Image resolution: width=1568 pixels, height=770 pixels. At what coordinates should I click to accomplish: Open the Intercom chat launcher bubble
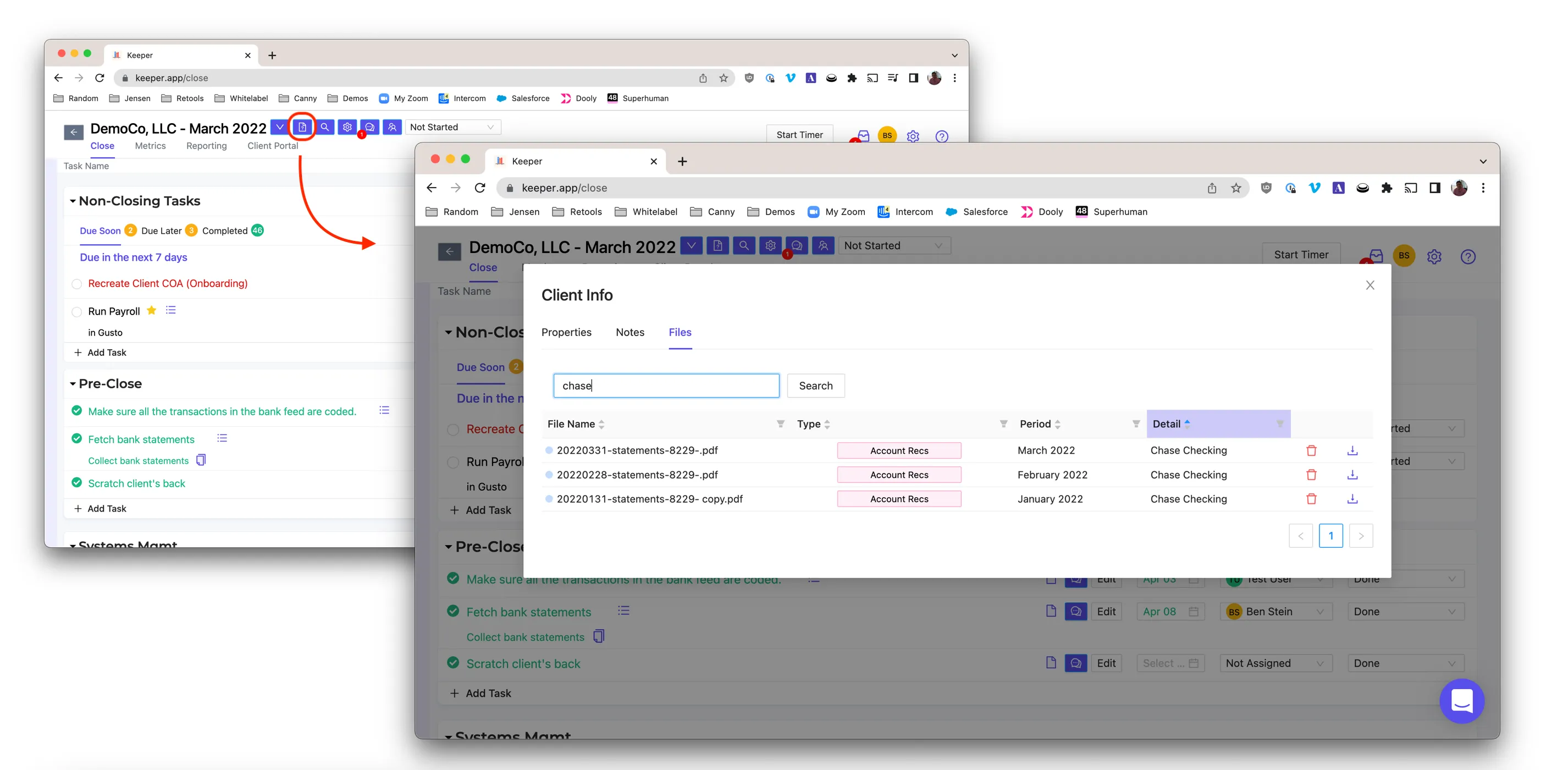click(1461, 701)
